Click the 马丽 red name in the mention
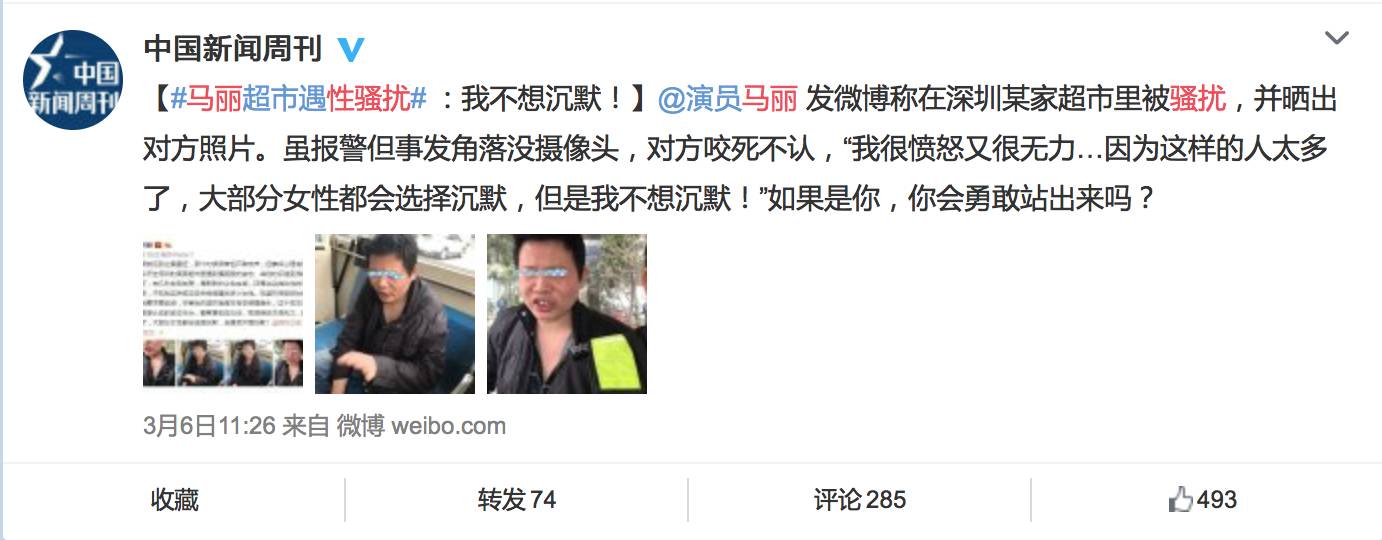 click(769, 98)
